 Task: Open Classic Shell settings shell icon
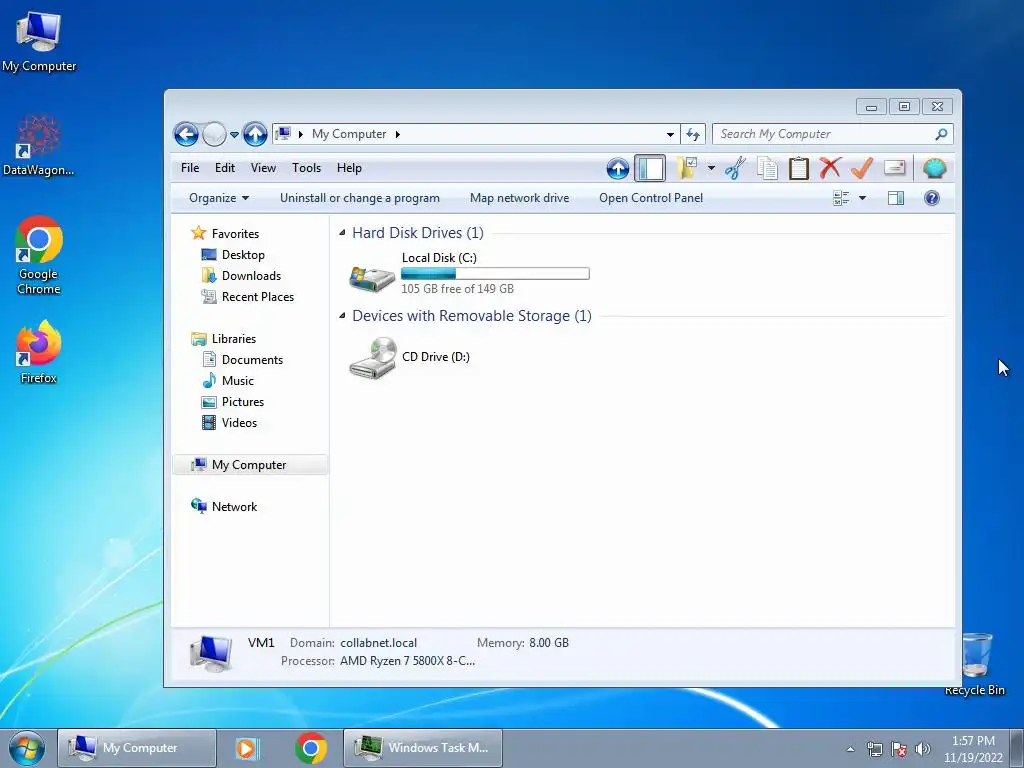point(935,168)
